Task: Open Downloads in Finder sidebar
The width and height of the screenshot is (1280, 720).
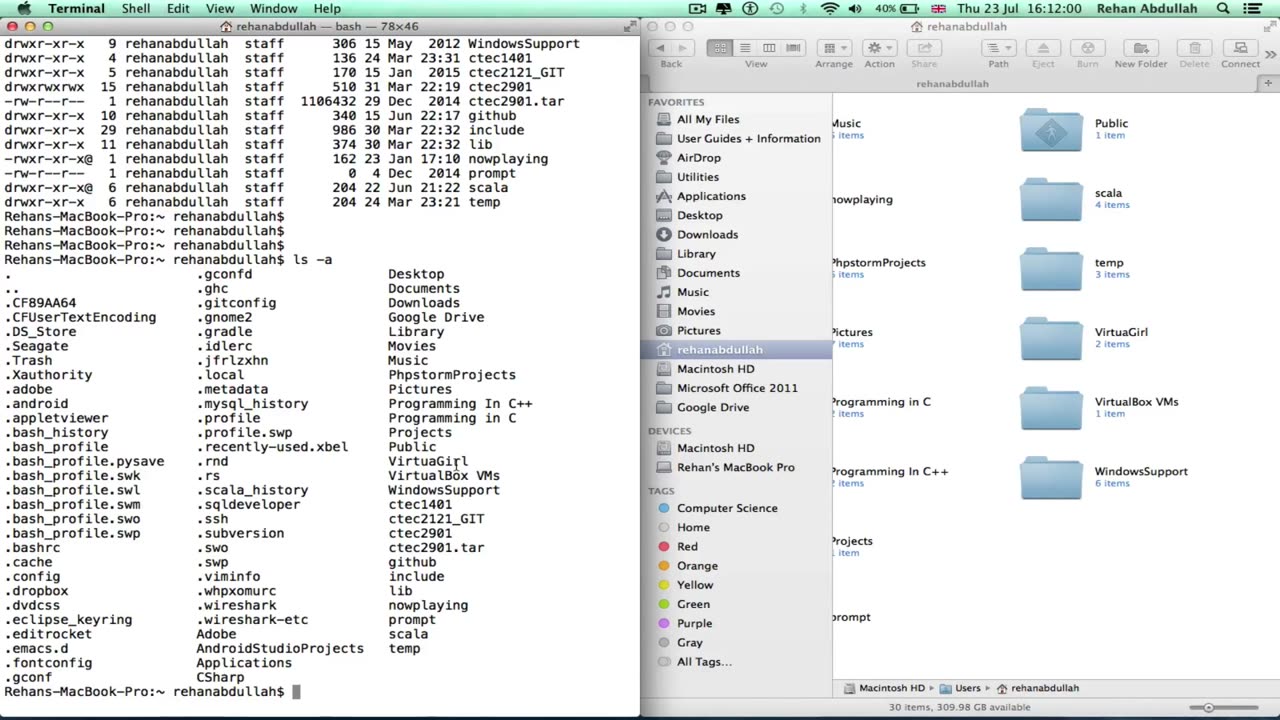Action: coord(707,234)
